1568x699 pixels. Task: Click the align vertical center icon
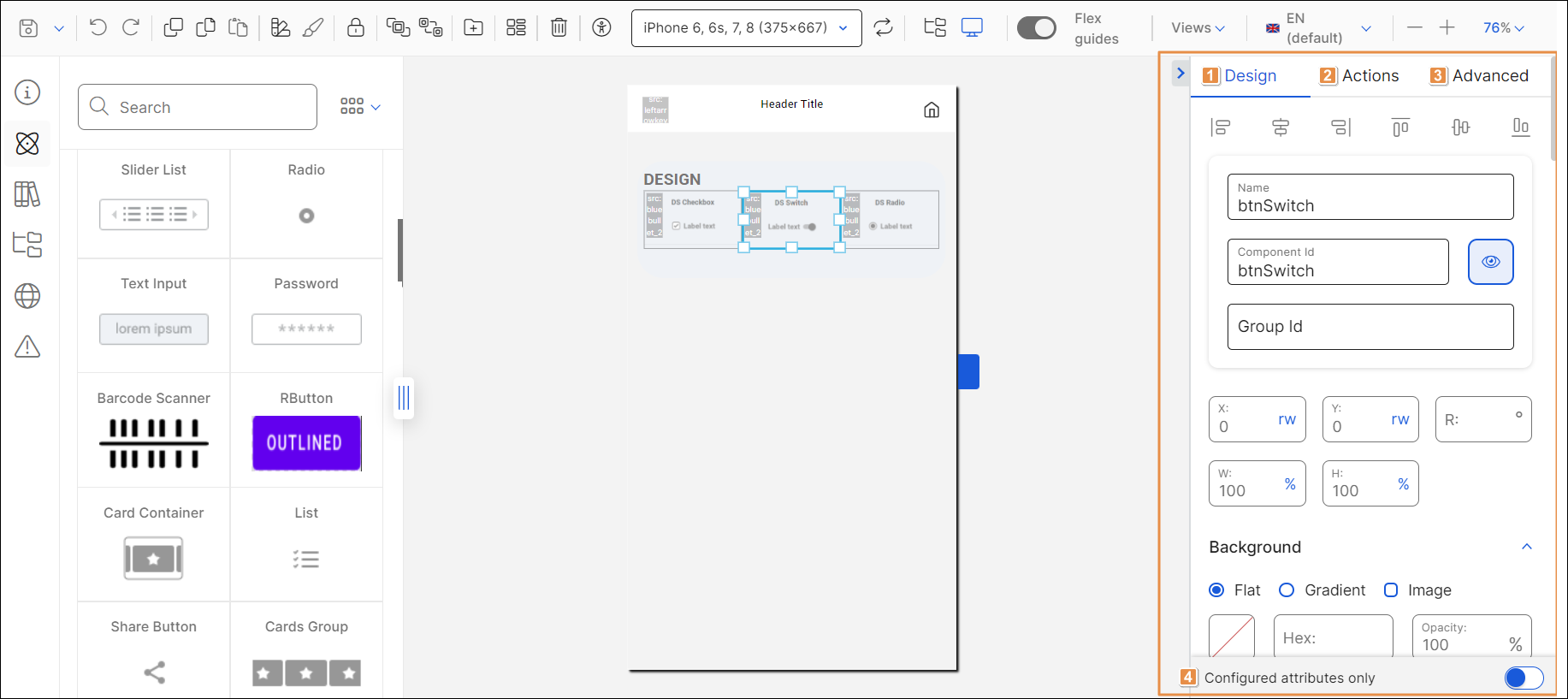click(1460, 127)
